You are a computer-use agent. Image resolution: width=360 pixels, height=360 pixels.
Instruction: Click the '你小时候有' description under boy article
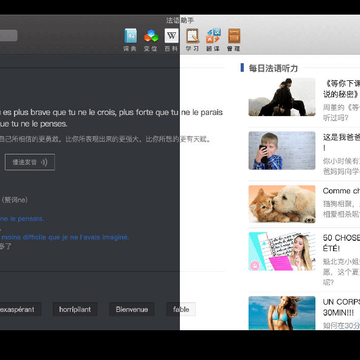(x=341, y=166)
